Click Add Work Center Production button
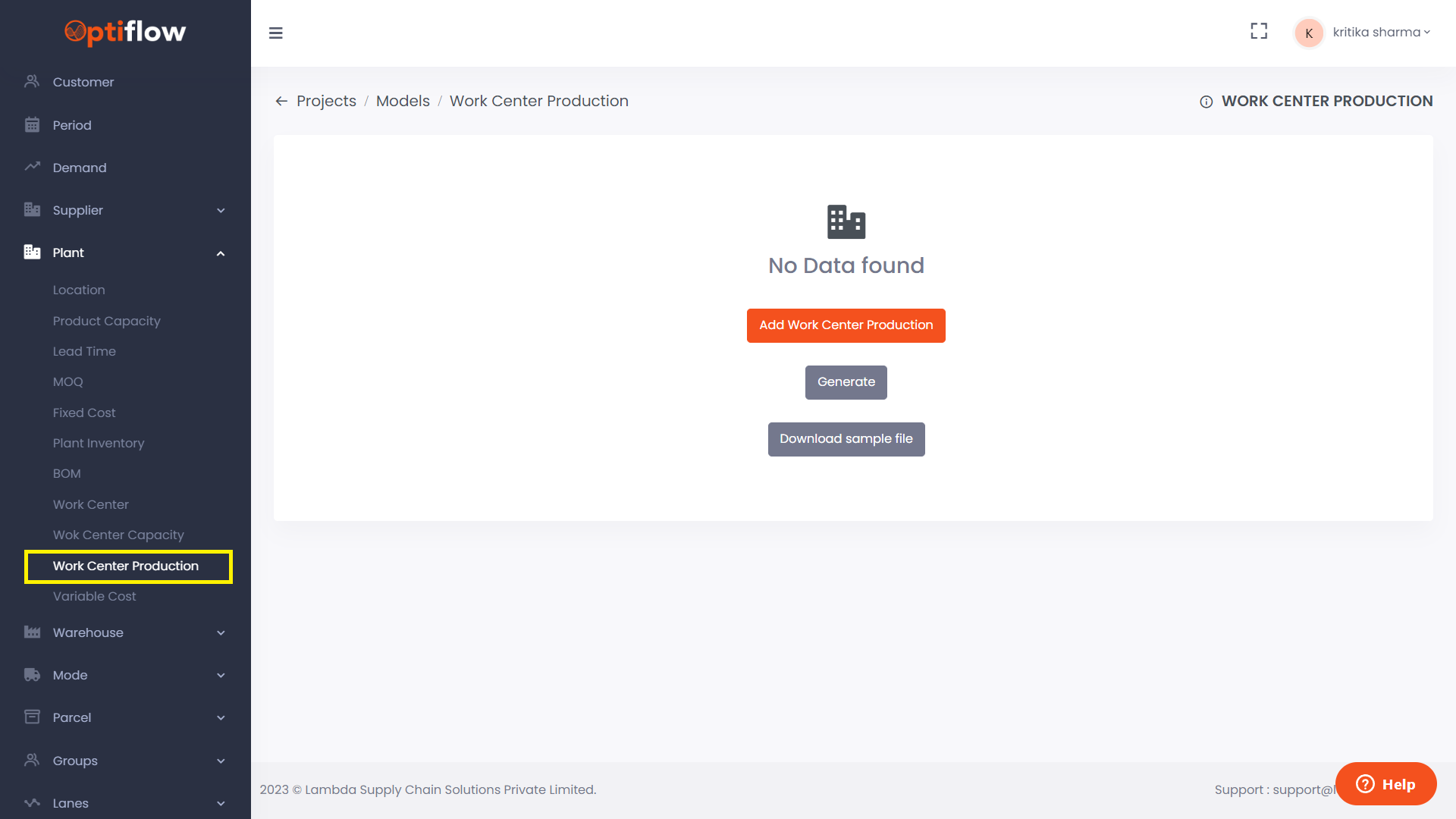The image size is (1456, 819). [x=846, y=325]
